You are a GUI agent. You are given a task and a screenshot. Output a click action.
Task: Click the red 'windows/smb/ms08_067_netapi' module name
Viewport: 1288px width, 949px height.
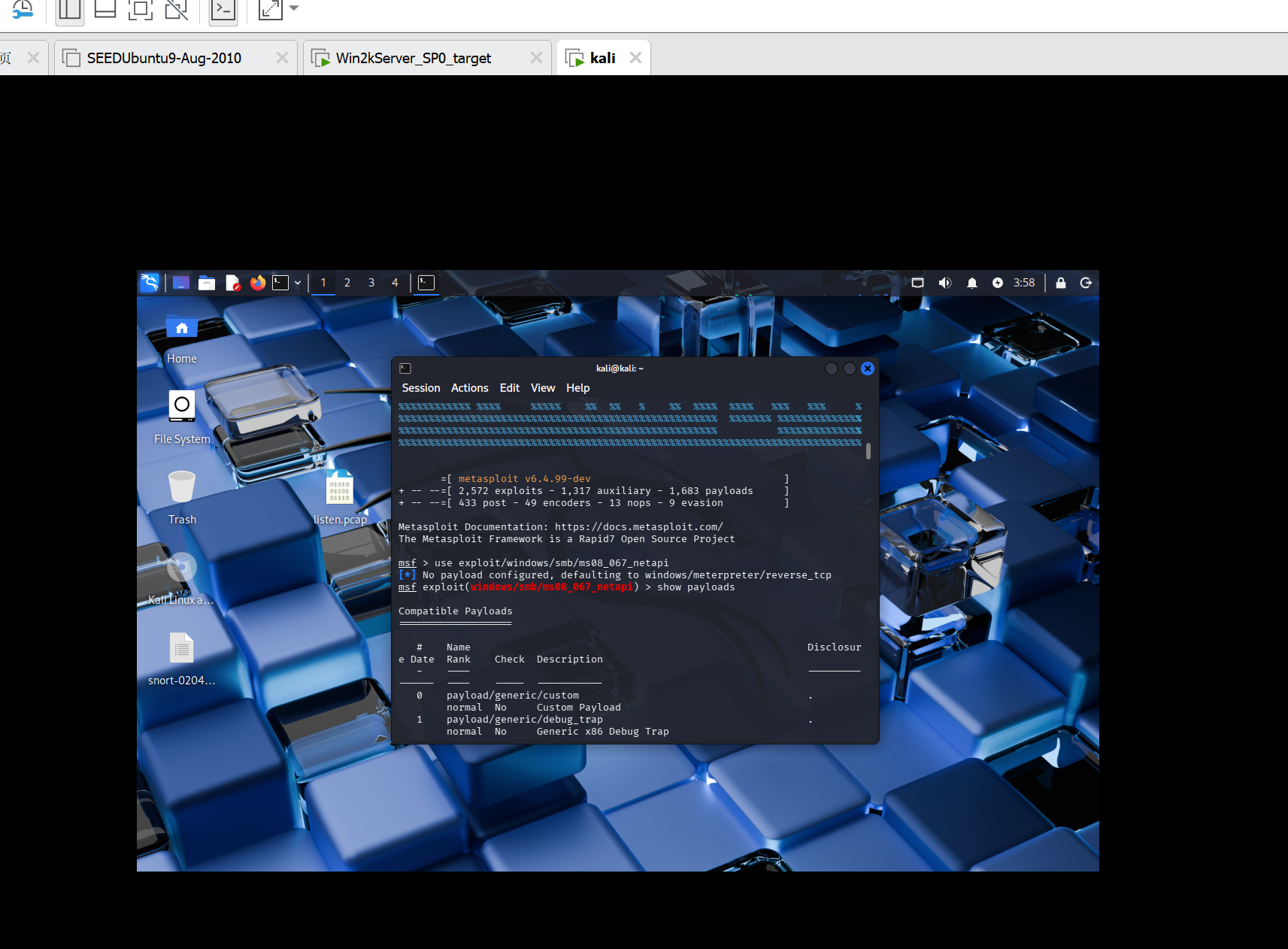[x=552, y=587]
